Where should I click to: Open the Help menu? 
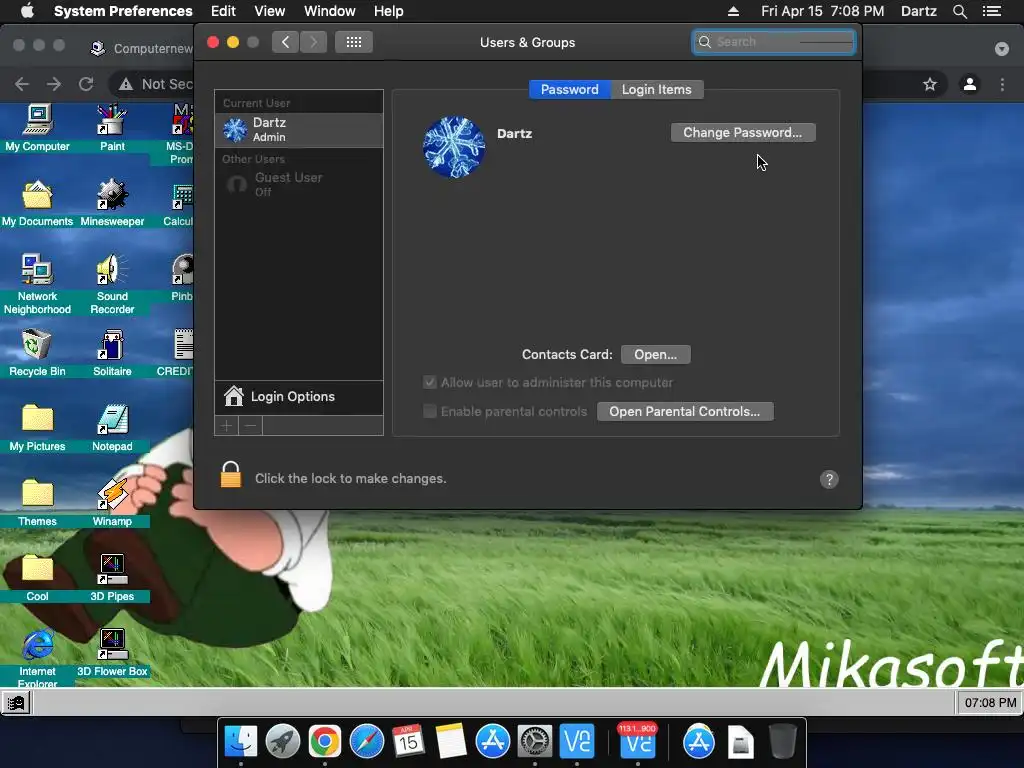tap(389, 11)
